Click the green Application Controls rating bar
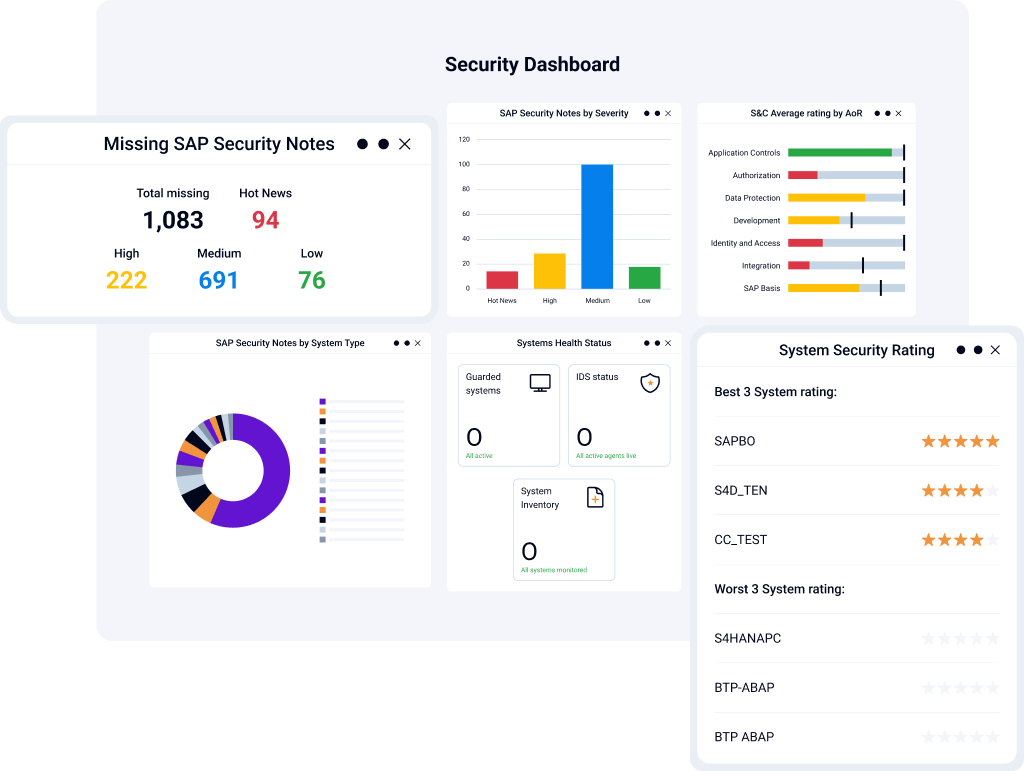 tap(840, 153)
